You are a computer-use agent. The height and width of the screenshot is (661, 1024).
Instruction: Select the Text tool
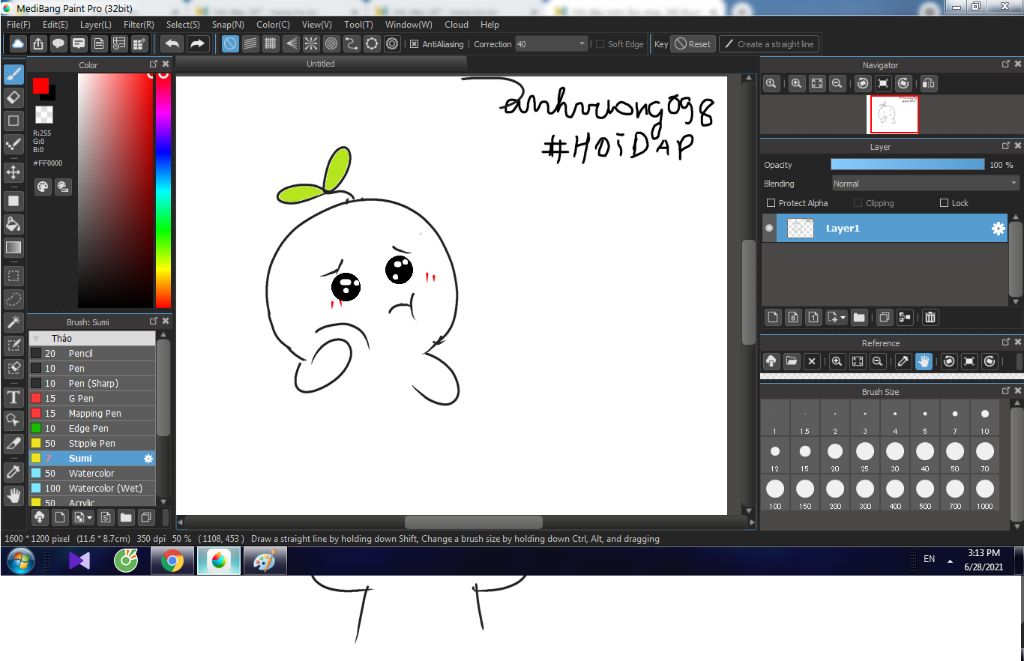pyautogui.click(x=13, y=397)
